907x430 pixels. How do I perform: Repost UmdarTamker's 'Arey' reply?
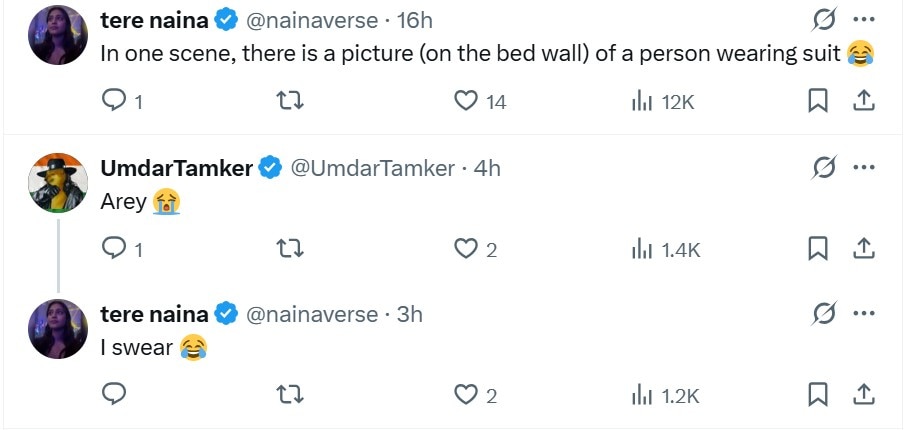289,249
